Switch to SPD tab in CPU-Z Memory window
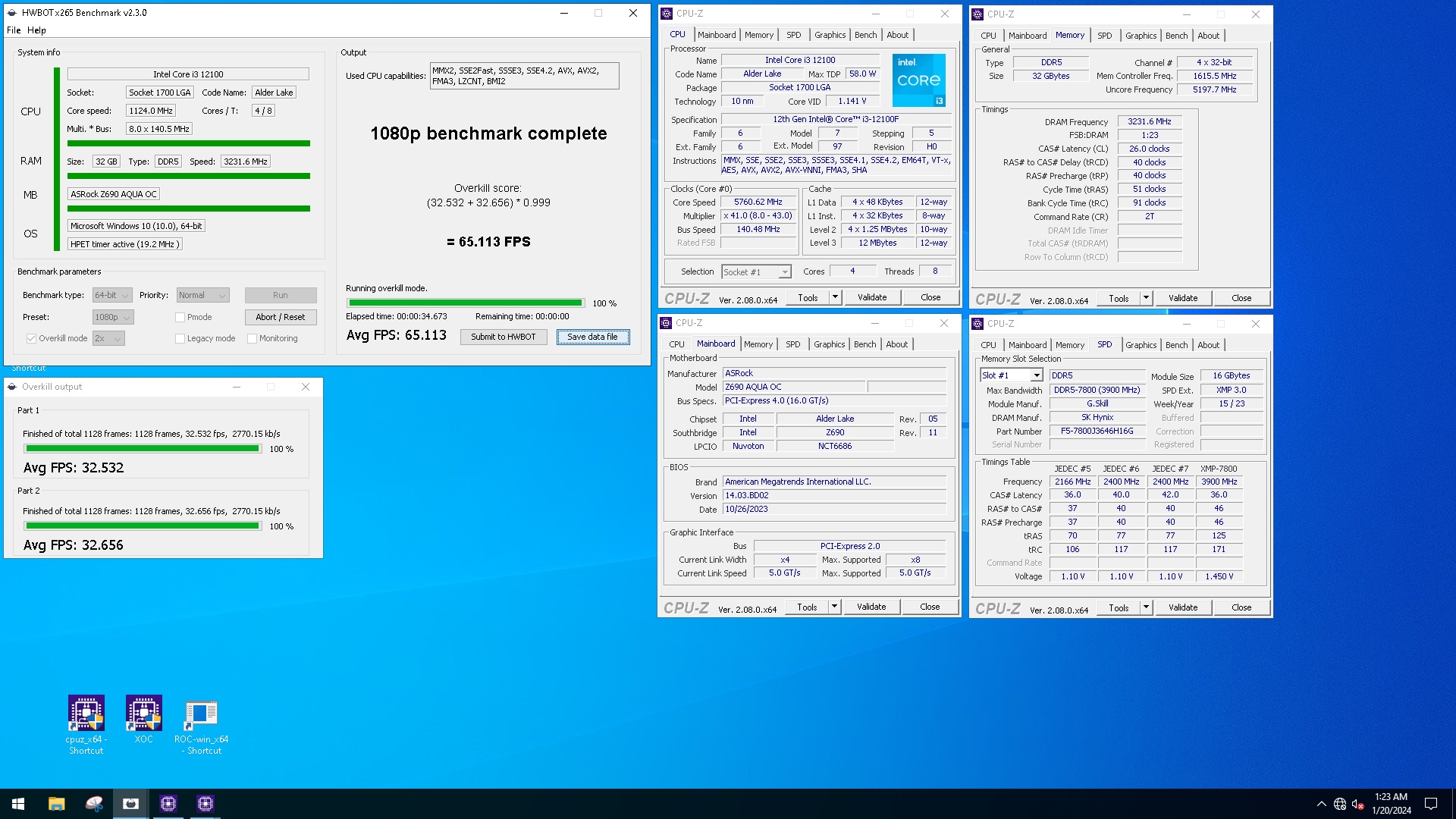The image size is (1456, 819). [x=1104, y=36]
